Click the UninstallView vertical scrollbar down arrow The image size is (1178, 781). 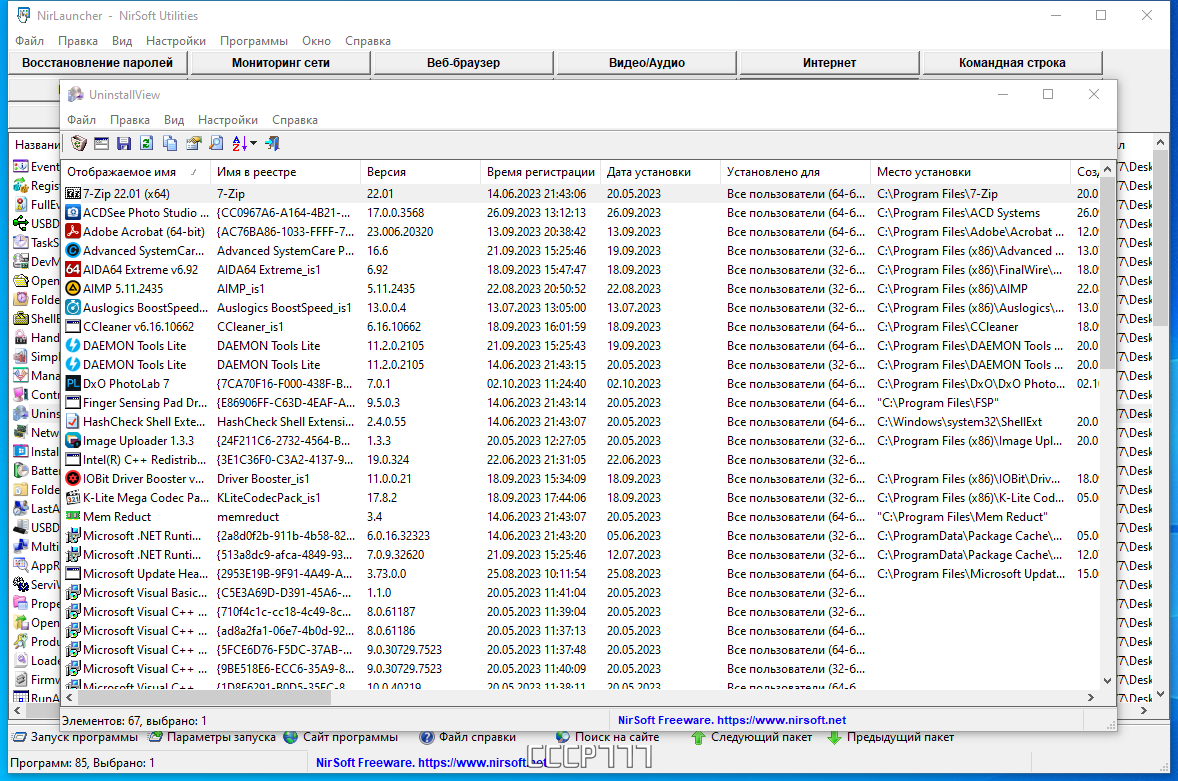[x=1107, y=681]
